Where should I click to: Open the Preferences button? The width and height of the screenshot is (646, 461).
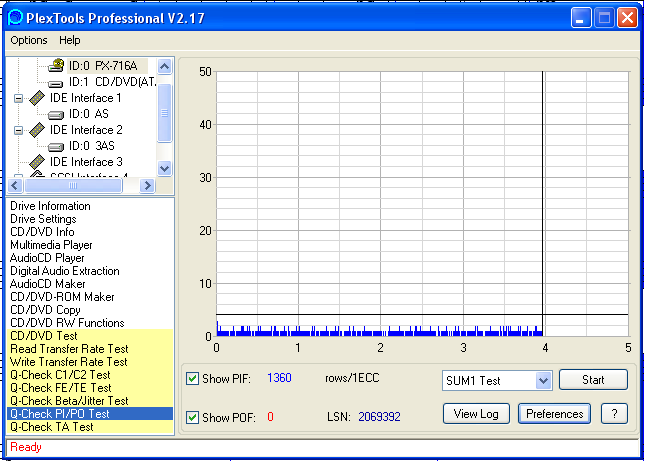[x=555, y=414]
